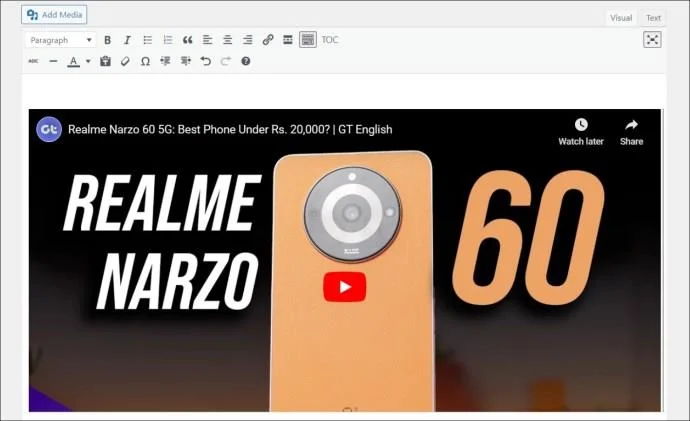Clear formatting with the eraser icon
Screen dimensions: 690x421
click(125, 61)
